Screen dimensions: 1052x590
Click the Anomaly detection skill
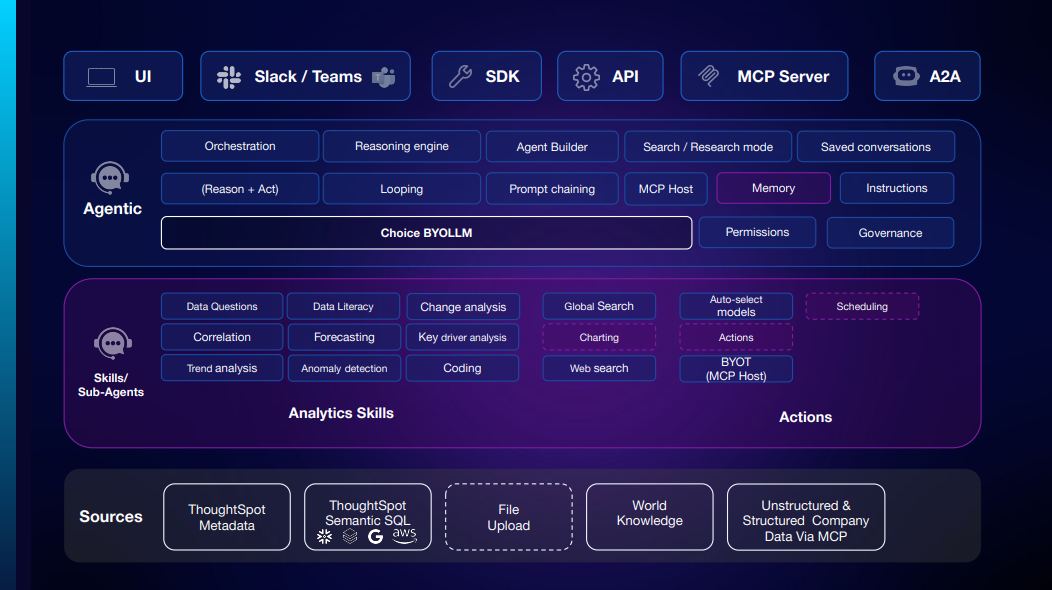344,369
